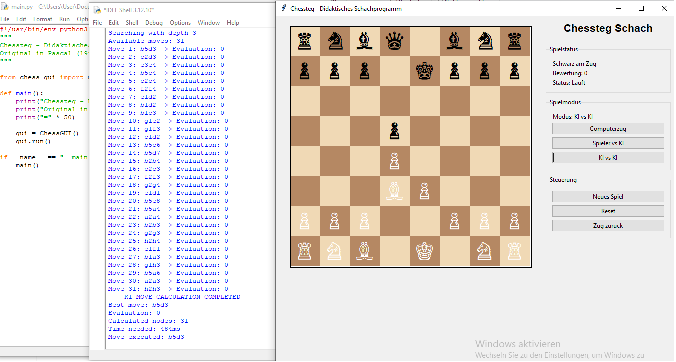Switch mode to KI vs KI
Screen dimensions: 676x362
click(x=608, y=158)
